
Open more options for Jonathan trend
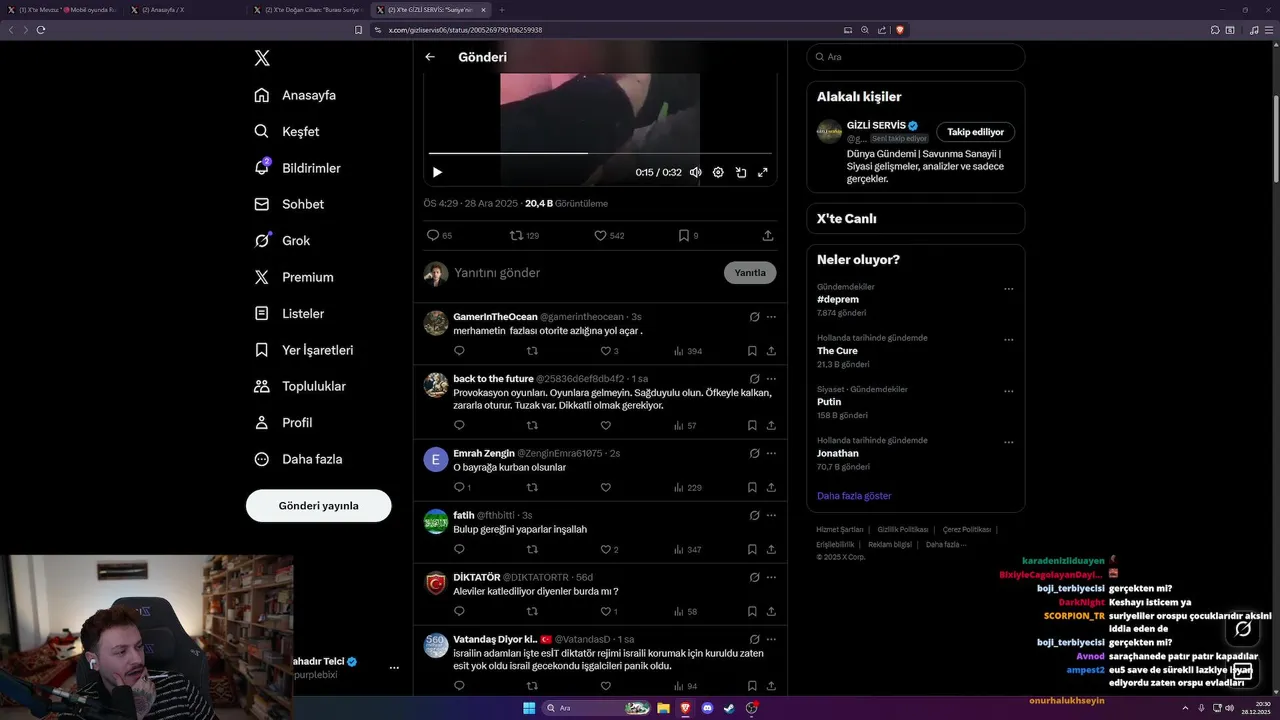tap(1008, 443)
